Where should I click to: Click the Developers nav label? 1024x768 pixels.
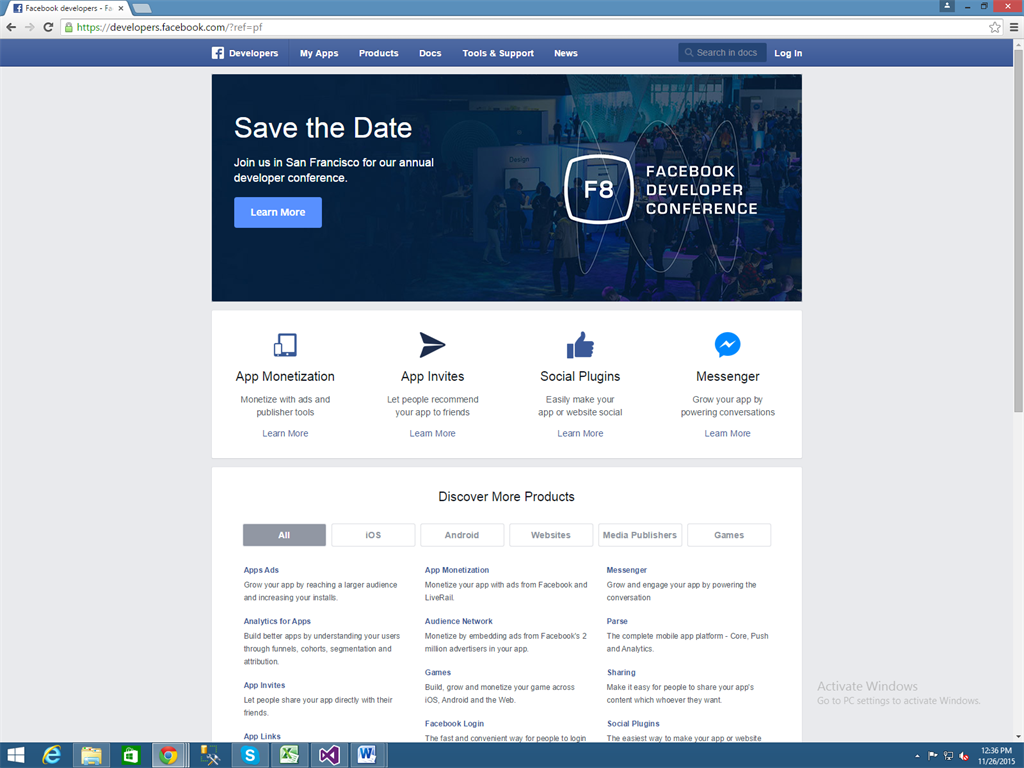click(253, 53)
